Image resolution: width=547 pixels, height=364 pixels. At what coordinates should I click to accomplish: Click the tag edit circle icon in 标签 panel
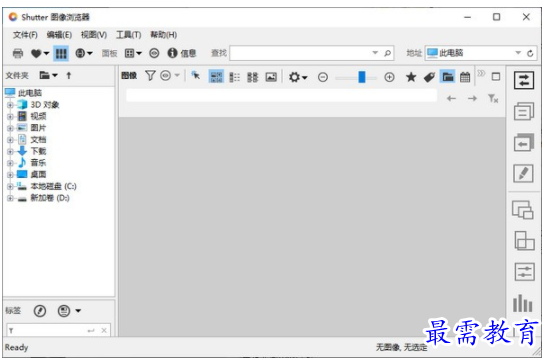[x=40, y=311]
